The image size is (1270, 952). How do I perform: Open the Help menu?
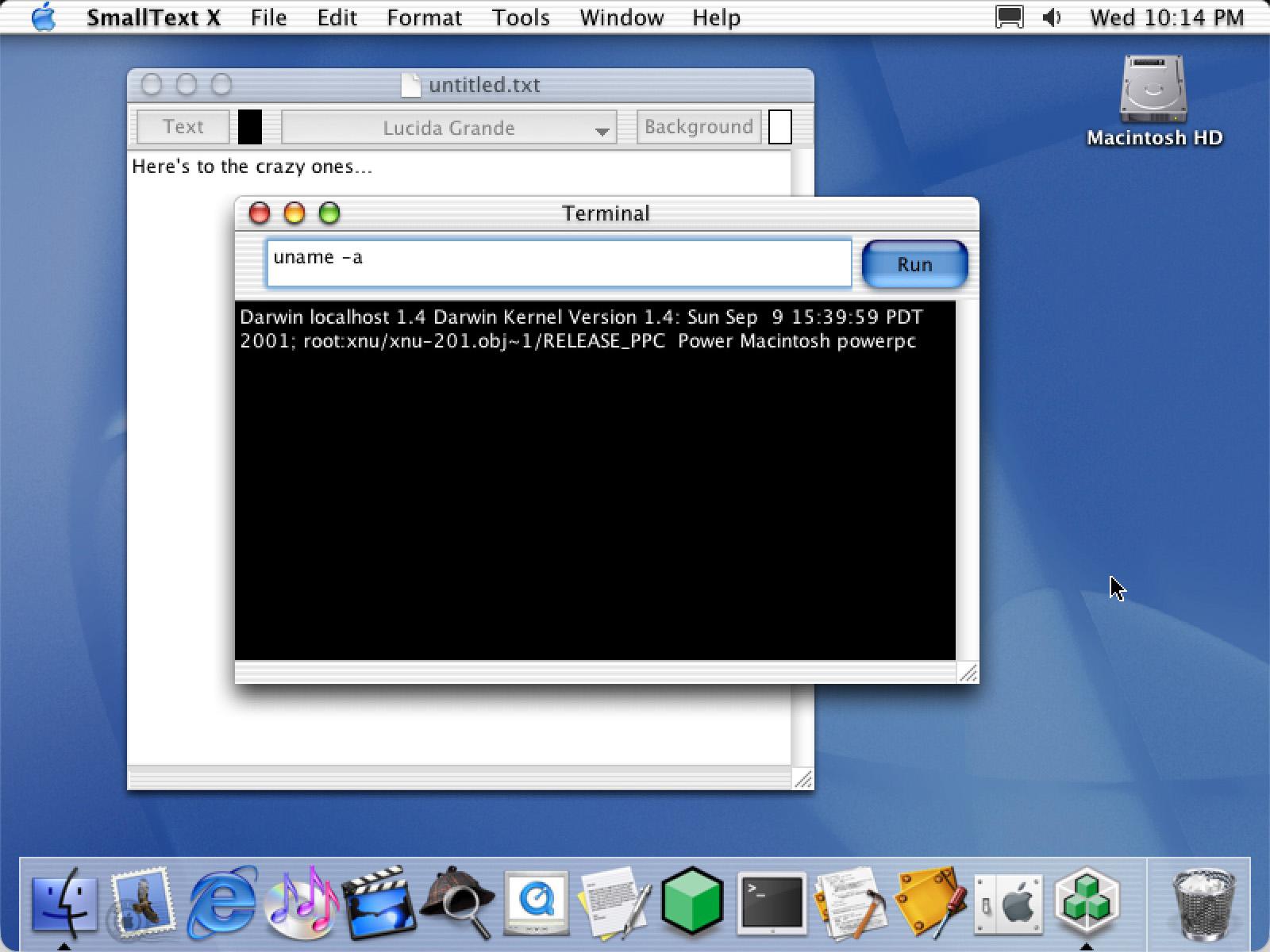click(x=716, y=17)
